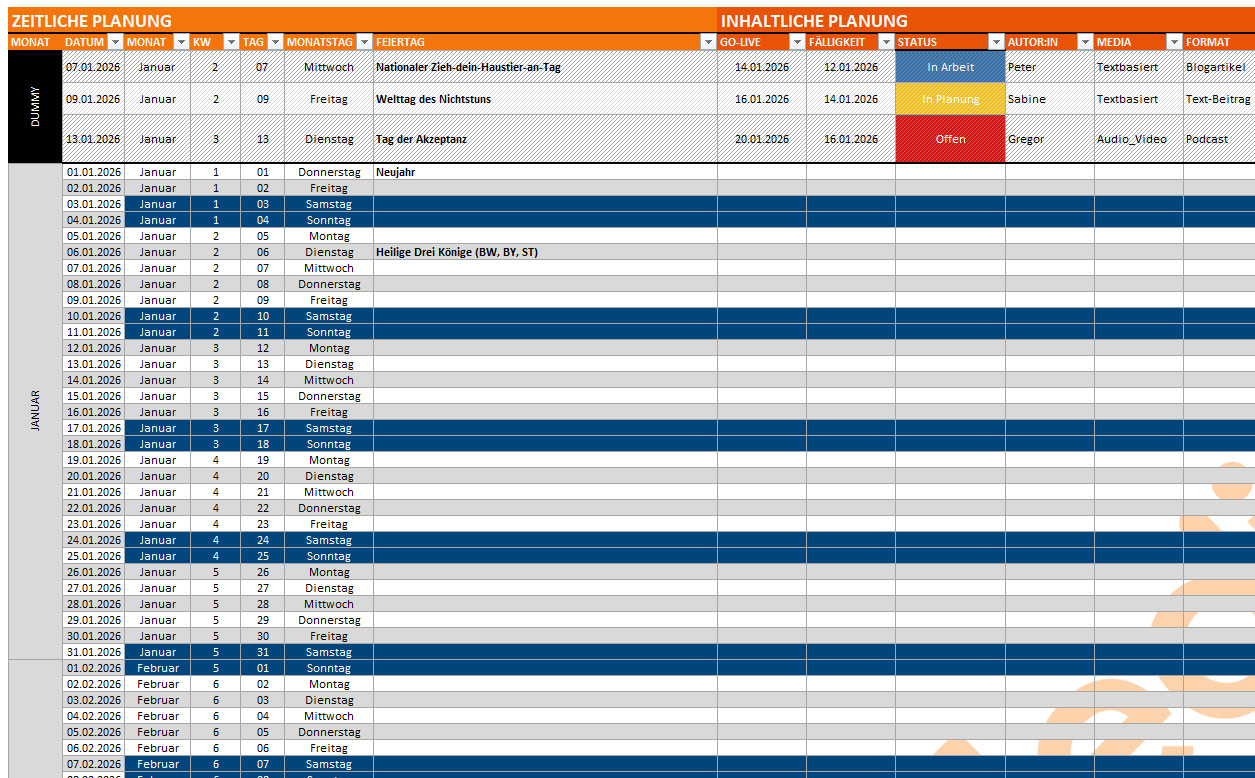Select 'Montag' in the 12.01.2026 row
The width and height of the screenshot is (1255, 778).
(x=329, y=348)
